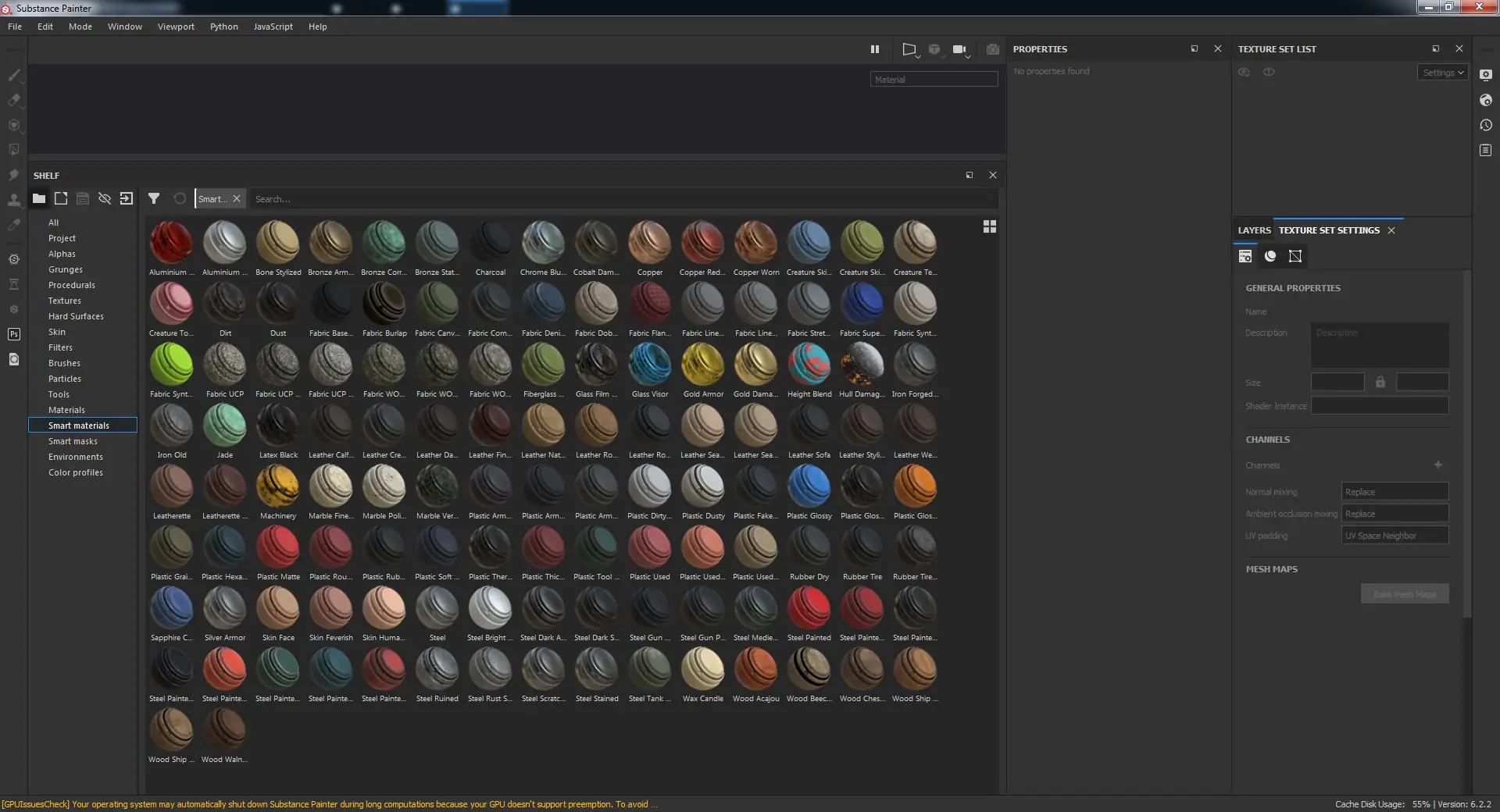1500x812 pixels.
Task: Open the UV padding dropdown showing UV Space Neighbor
Action: click(1395, 536)
